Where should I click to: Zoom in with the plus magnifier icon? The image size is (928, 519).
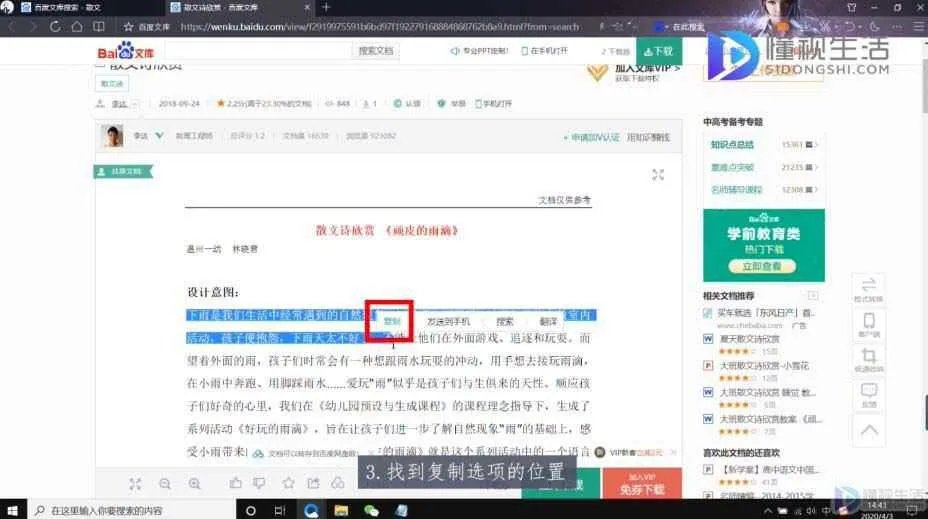195,484
